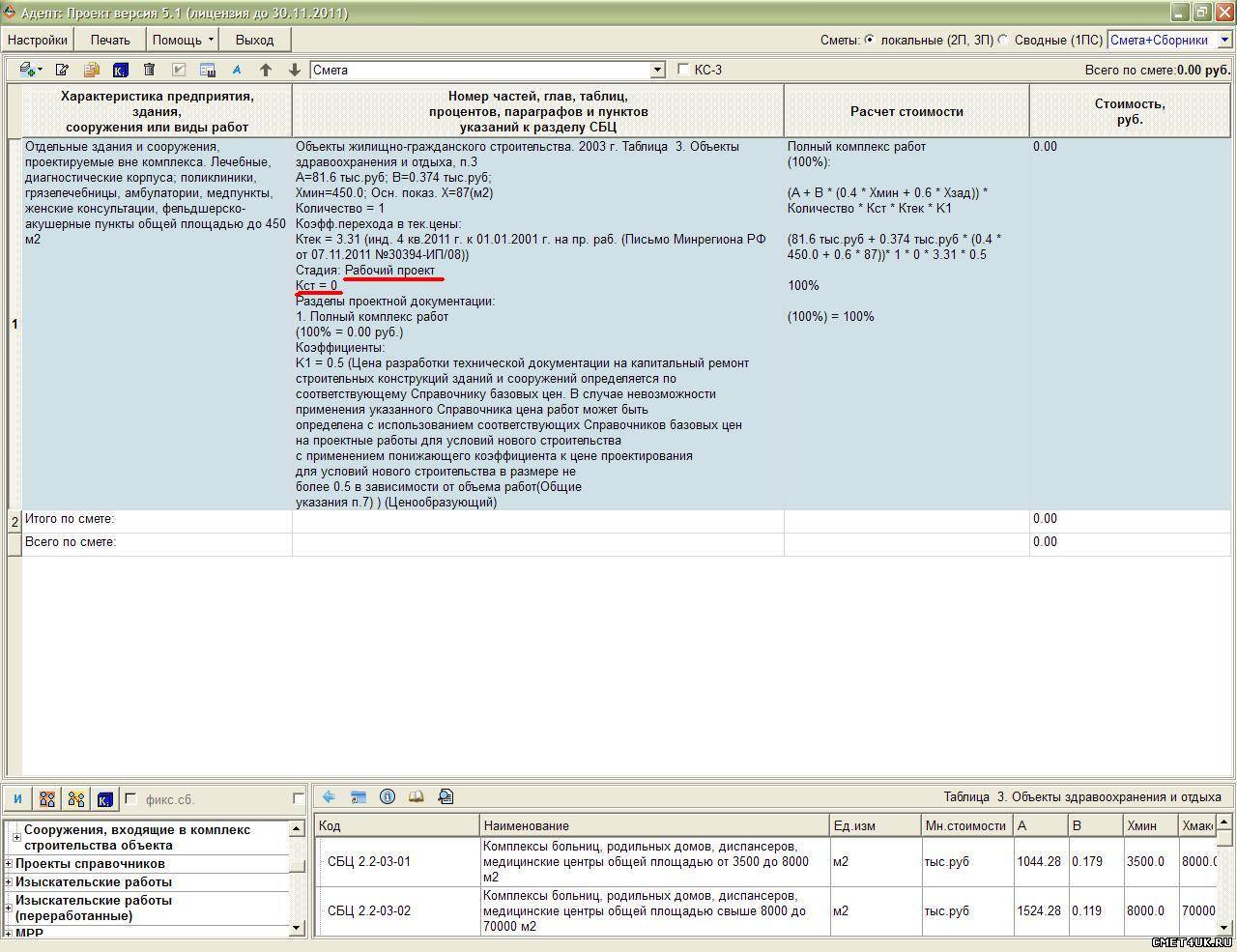Click the Выход button
Viewport: 1237px width, 952px height.
tap(254, 40)
